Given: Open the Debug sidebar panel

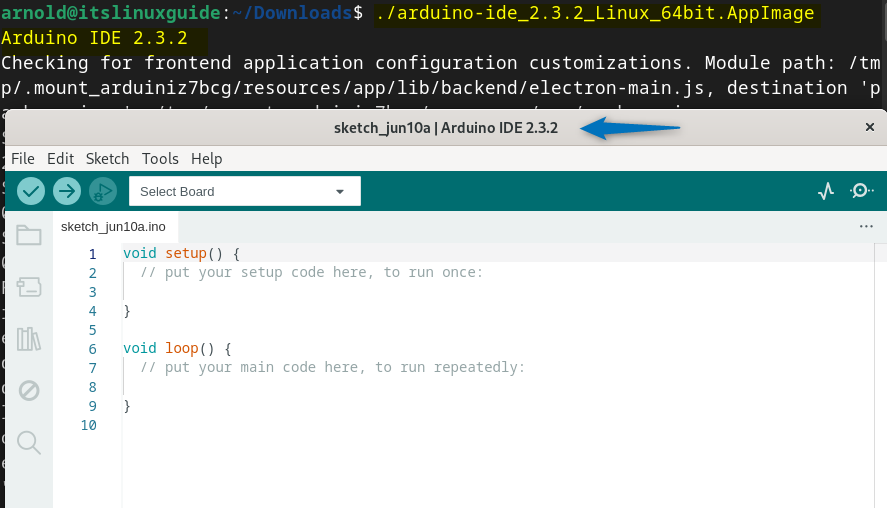Looking at the screenshot, I should [x=29, y=390].
